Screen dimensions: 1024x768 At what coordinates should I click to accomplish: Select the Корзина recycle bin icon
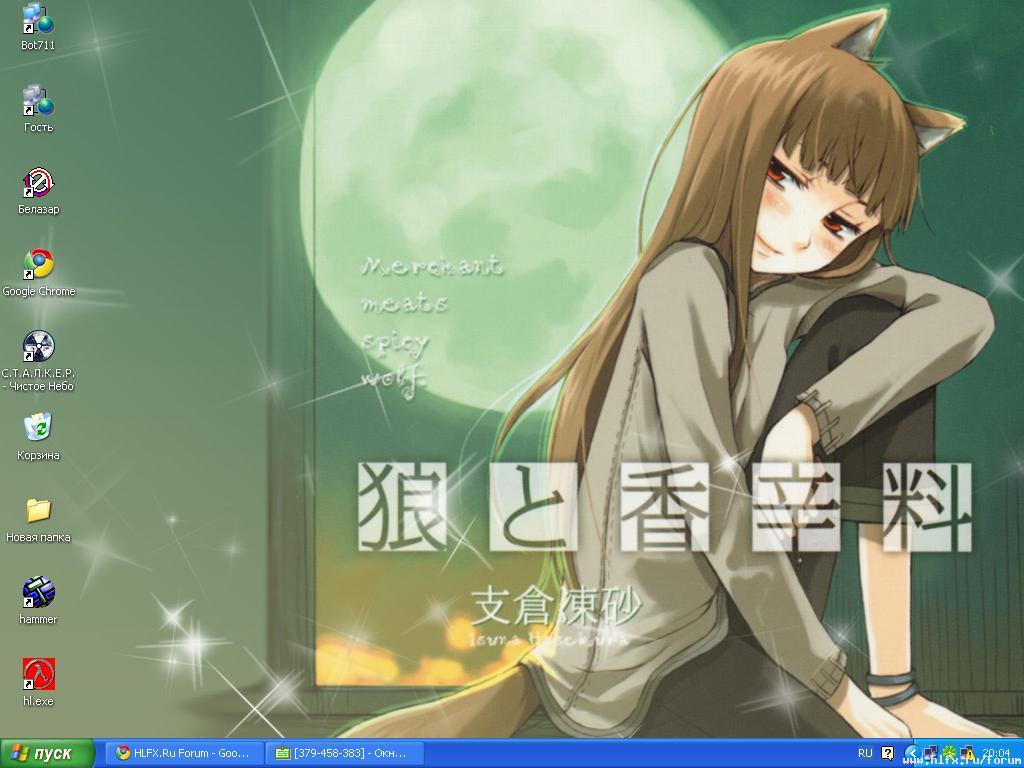(38, 436)
